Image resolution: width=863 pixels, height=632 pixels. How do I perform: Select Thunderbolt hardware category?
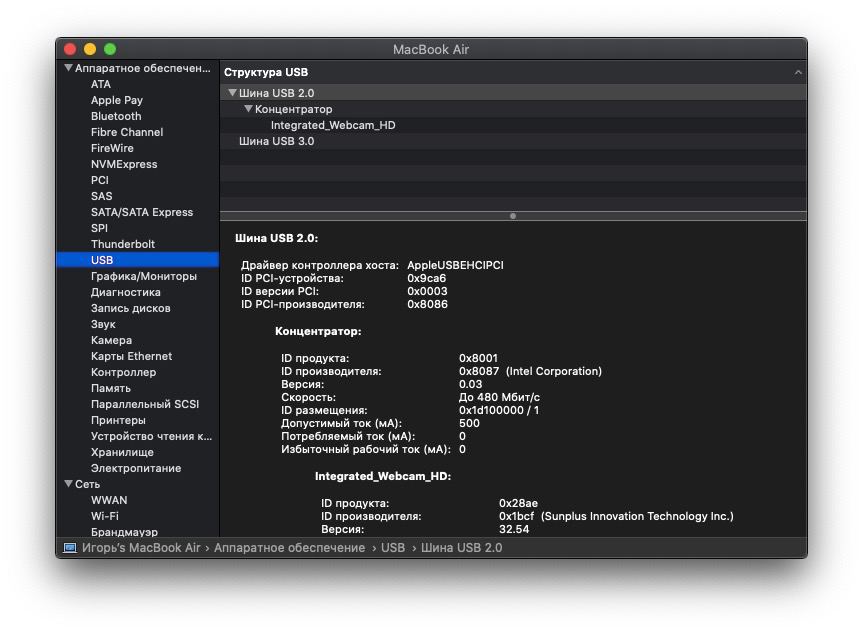coord(123,244)
